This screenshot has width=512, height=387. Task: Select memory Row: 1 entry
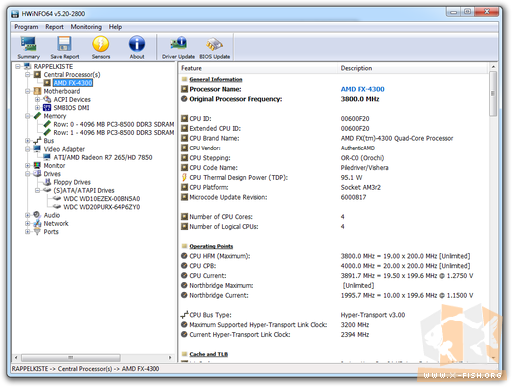point(114,133)
